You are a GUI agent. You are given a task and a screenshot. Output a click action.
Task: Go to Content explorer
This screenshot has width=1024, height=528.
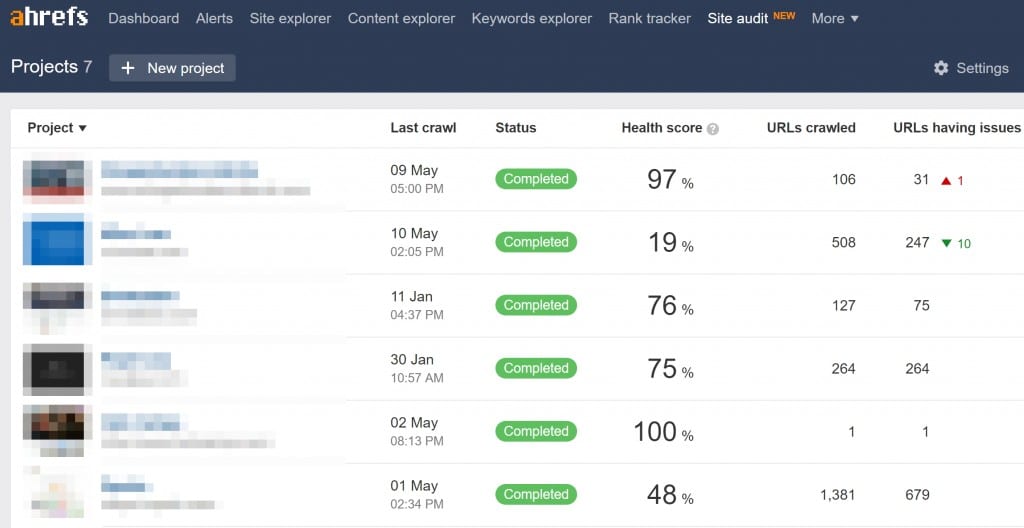coord(401,18)
